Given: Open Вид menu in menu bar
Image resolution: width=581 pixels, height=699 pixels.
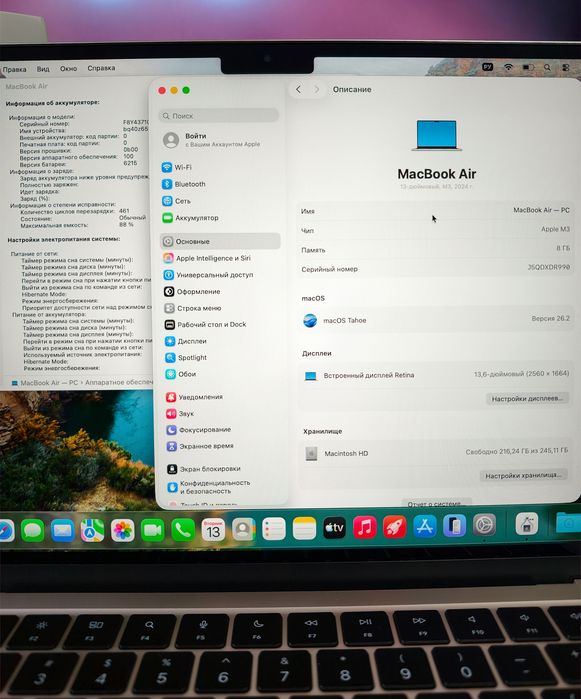Looking at the screenshot, I should point(43,69).
